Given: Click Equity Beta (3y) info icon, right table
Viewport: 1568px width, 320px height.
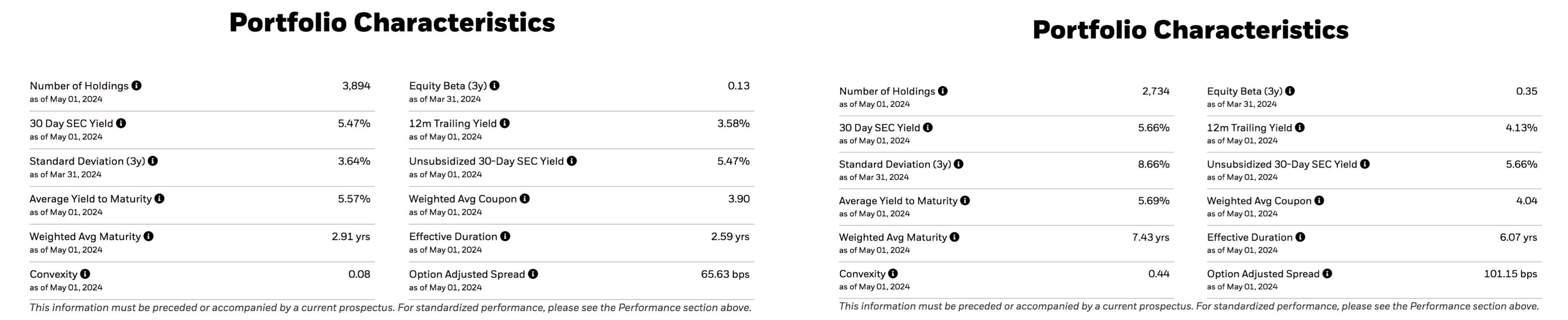Looking at the screenshot, I should tap(1290, 91).
